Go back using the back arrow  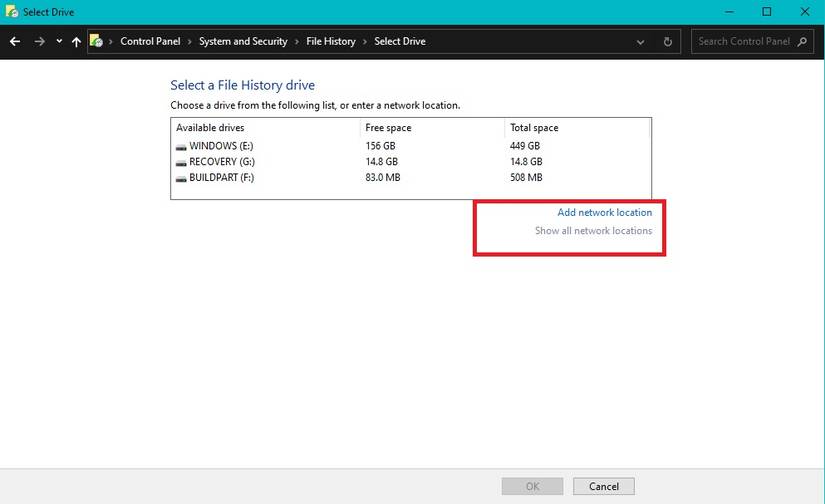15,42
